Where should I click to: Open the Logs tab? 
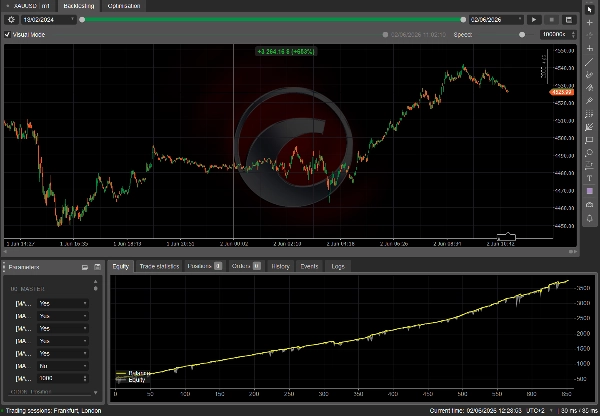(338, 266)
